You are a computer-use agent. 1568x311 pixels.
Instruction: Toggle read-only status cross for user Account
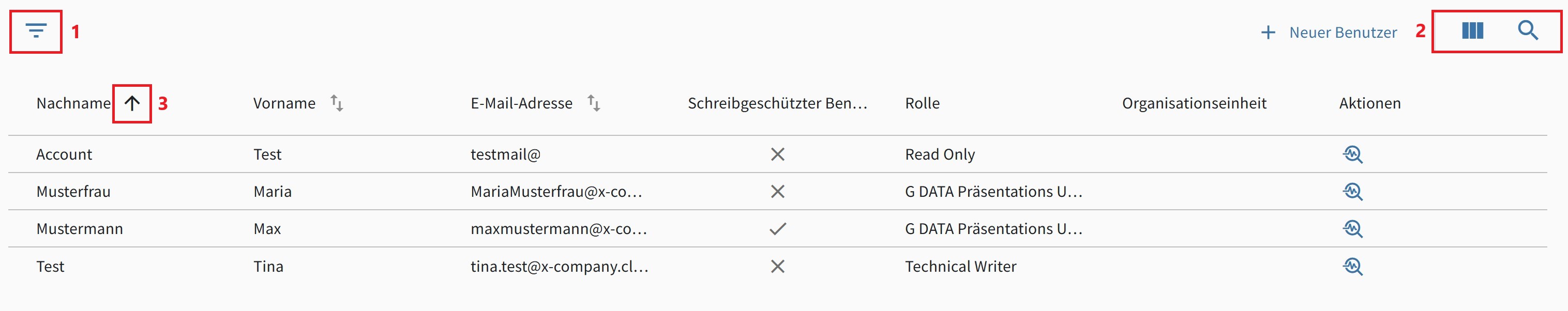778,154
